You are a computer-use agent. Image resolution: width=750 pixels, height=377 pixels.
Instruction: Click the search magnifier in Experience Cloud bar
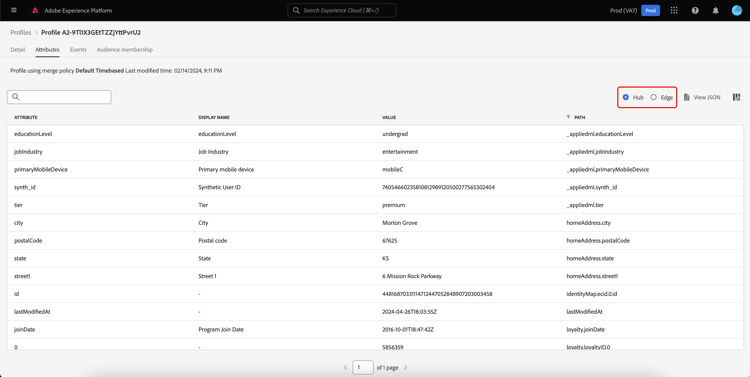[296, 10]
